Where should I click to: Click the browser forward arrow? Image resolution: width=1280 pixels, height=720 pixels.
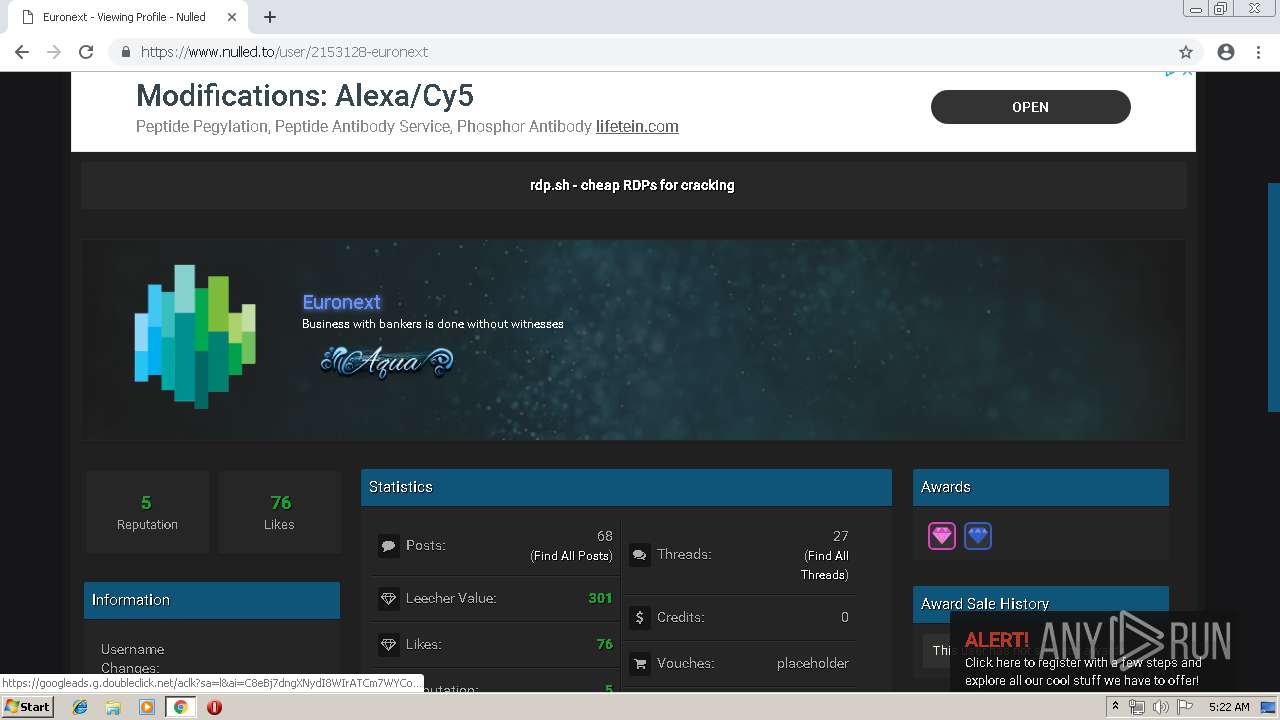click(x=54, y=52)
